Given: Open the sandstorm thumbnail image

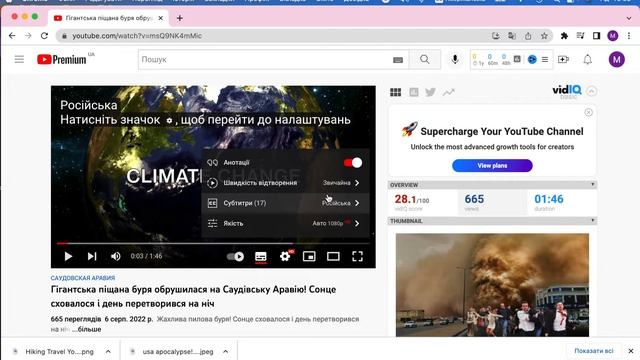Looking at the screenshot, I should [x=492, y=285].
